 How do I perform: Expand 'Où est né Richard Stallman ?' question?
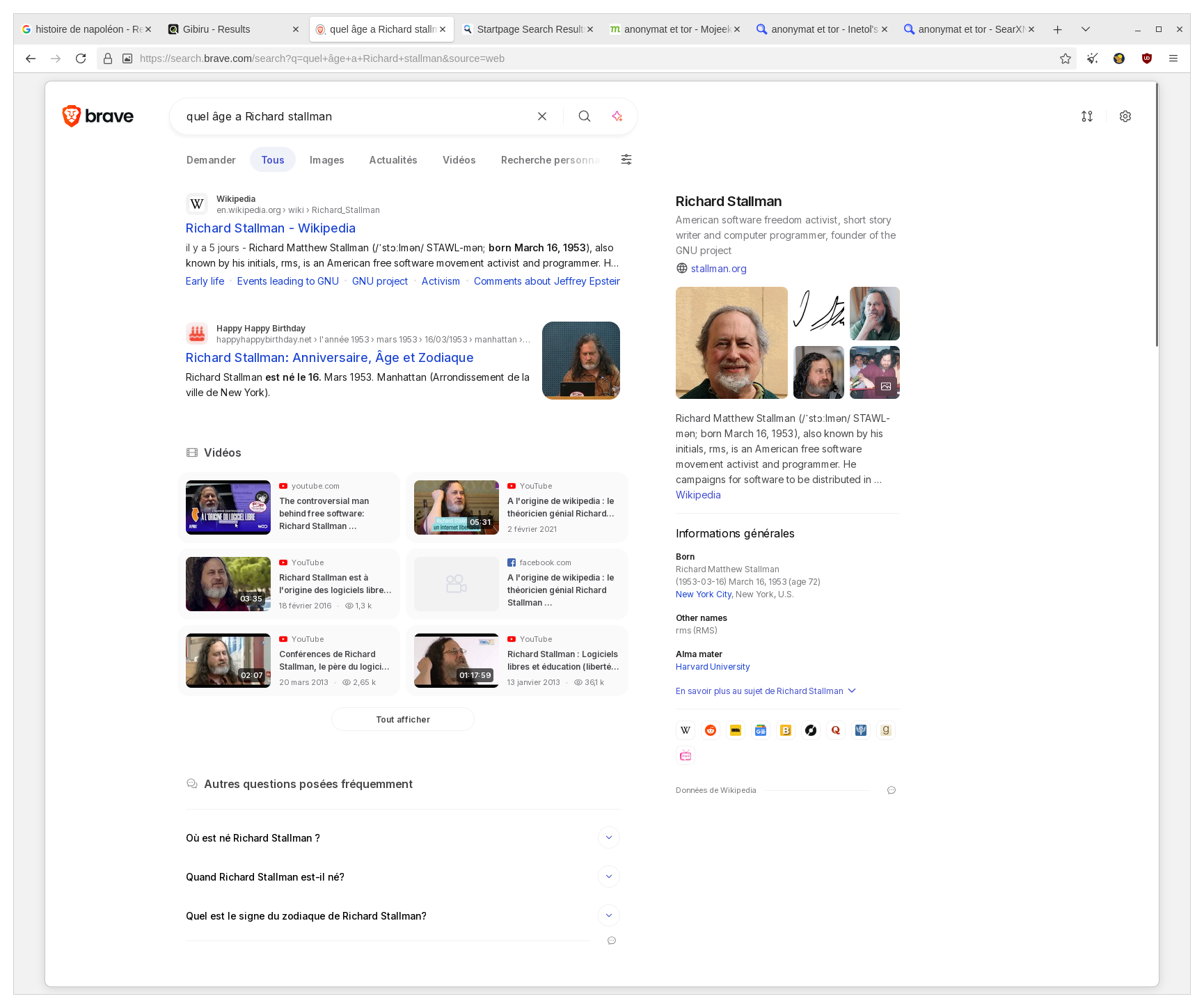pos(608,837)
